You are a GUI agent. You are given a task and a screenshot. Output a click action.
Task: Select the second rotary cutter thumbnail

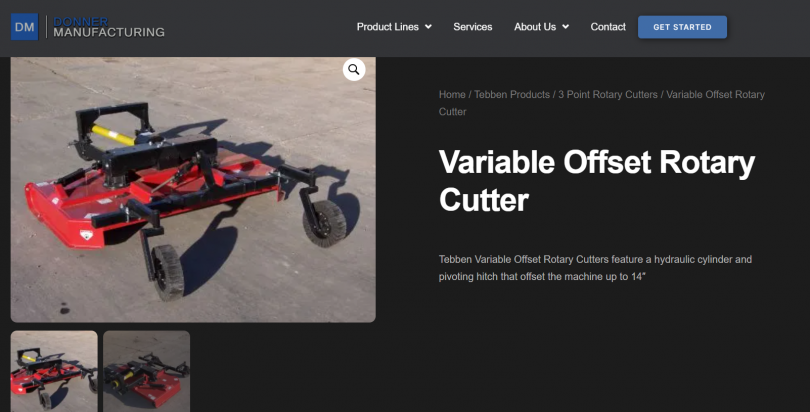click(x=147, y=371)
